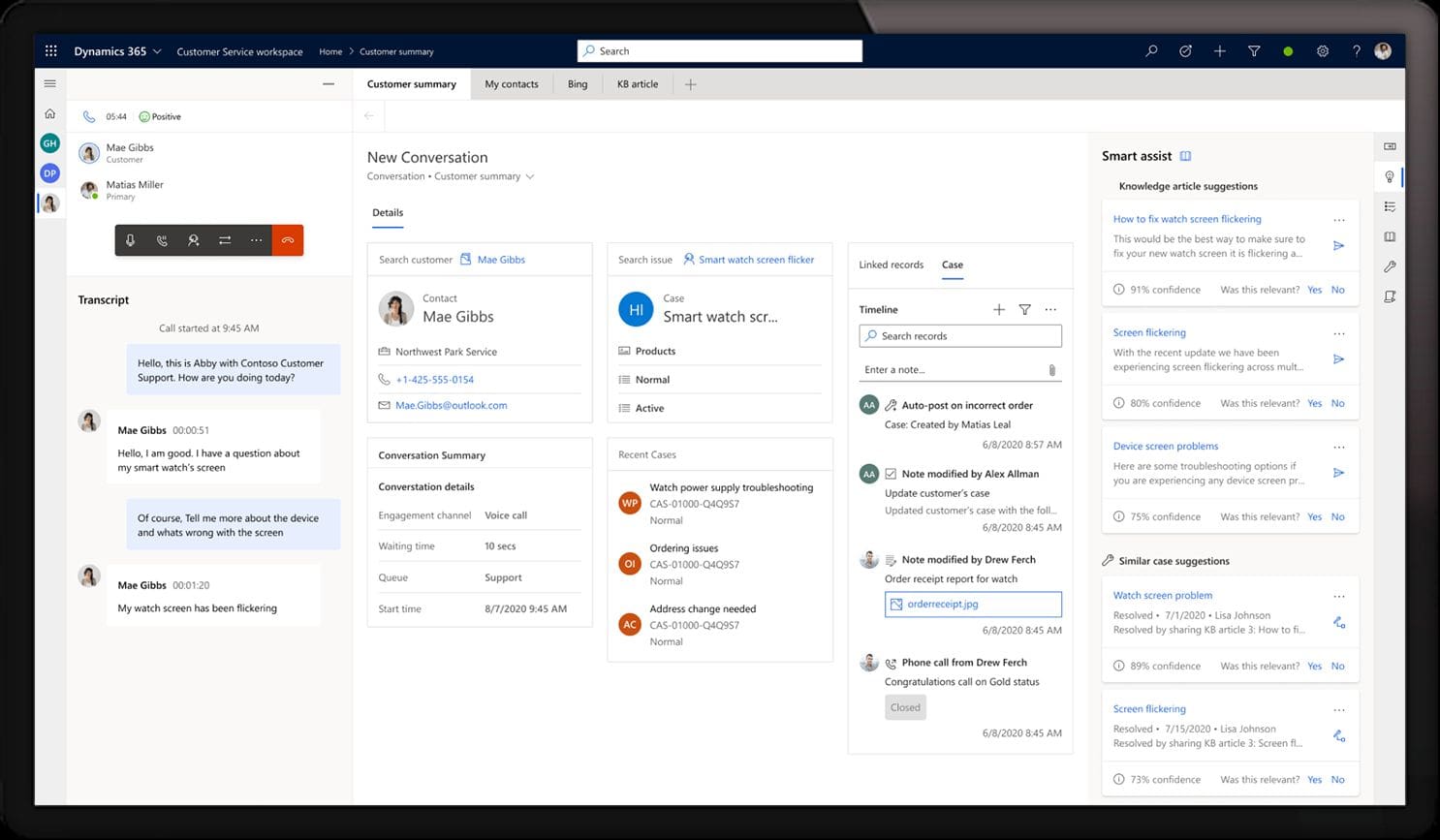This screenshot has height=840, width=1440.
Task: Open the KB article tab
Action: coord(638,84)
